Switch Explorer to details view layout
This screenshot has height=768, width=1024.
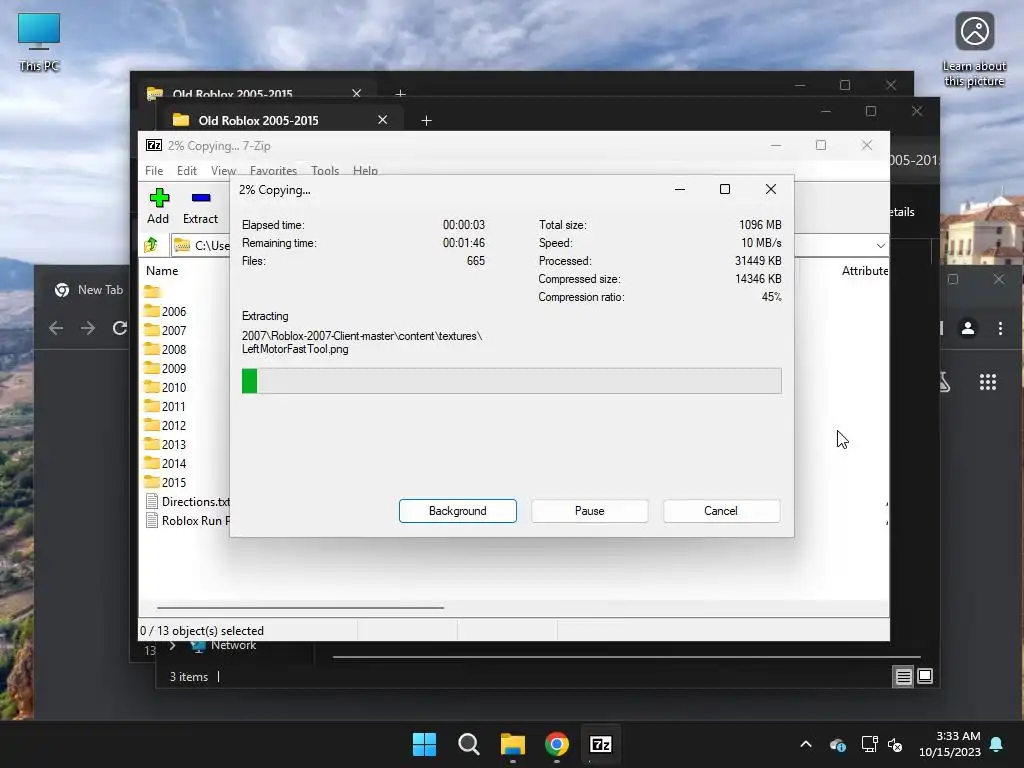click(903, 677)
